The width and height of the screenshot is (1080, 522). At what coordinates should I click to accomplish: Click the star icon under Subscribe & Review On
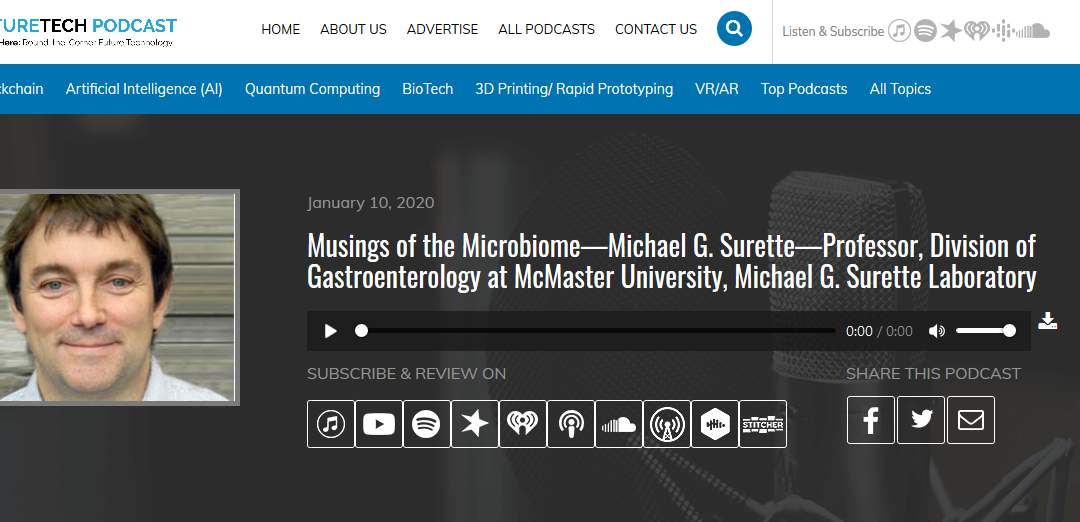[475, 424]
